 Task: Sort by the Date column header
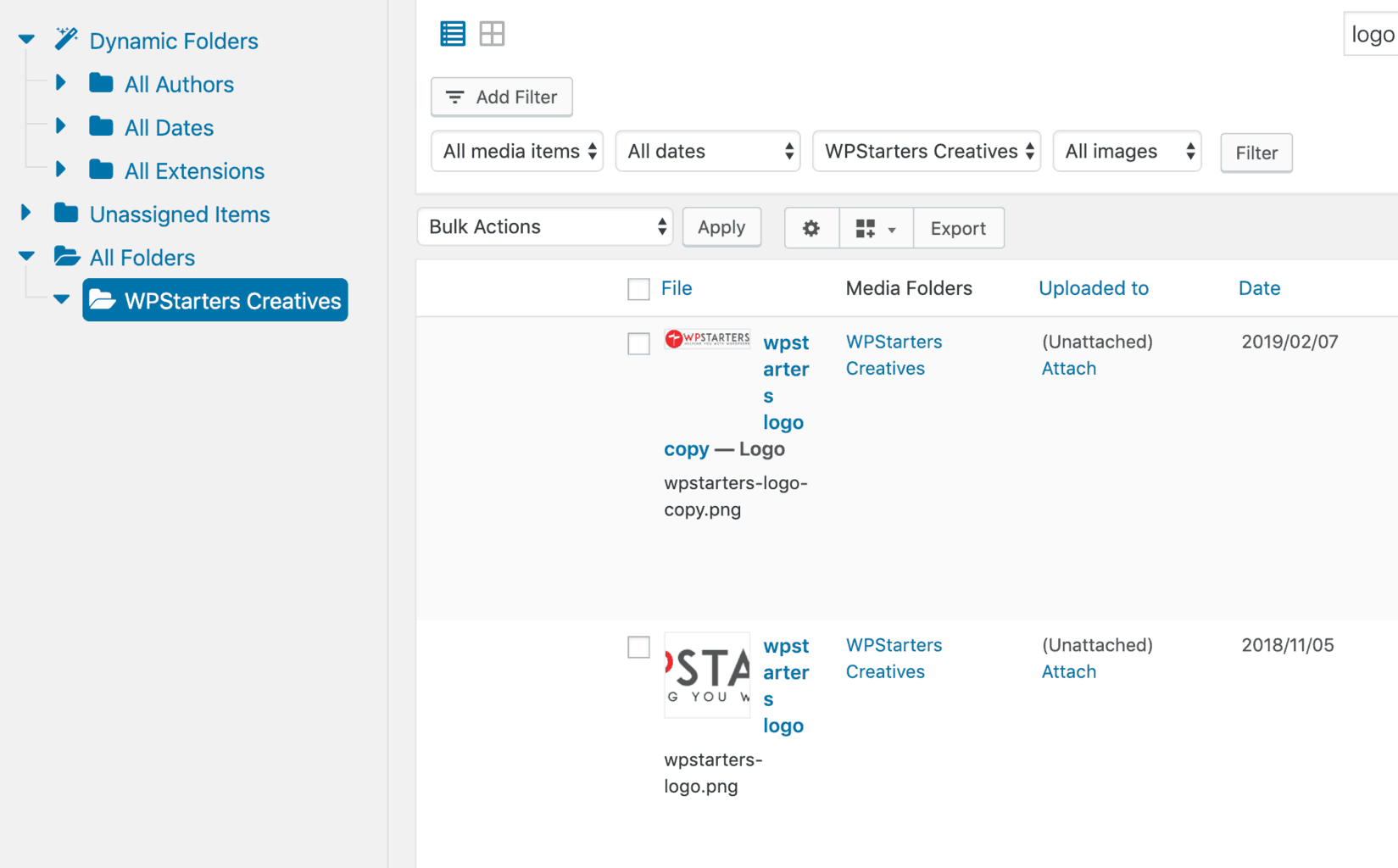point(1259,288)
